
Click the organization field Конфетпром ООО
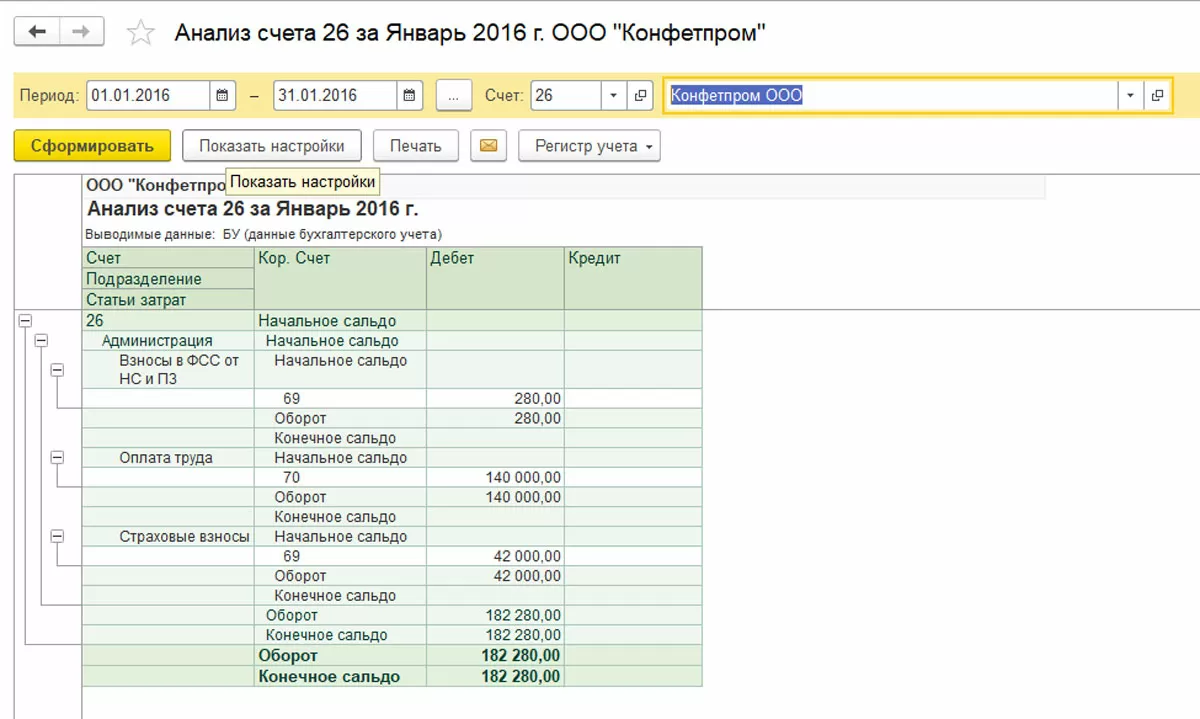pos(891,96)
